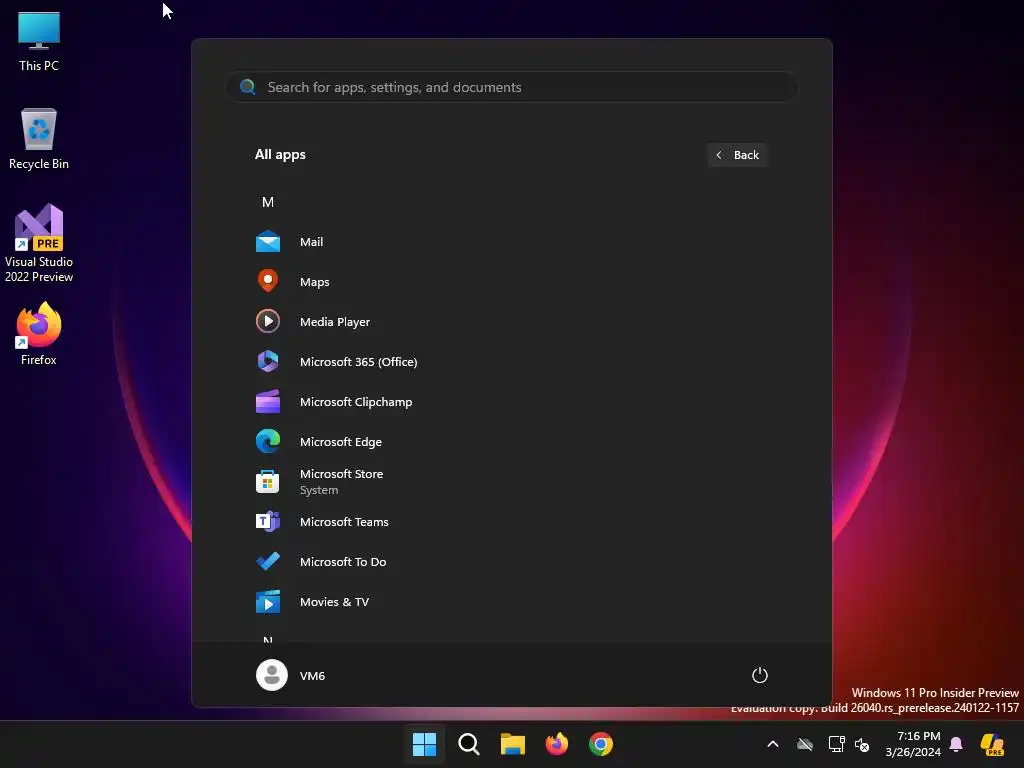This screenshot has width=1024, height=768.
Task: Go Back from All apps list
Action: [x=737, y=155]
